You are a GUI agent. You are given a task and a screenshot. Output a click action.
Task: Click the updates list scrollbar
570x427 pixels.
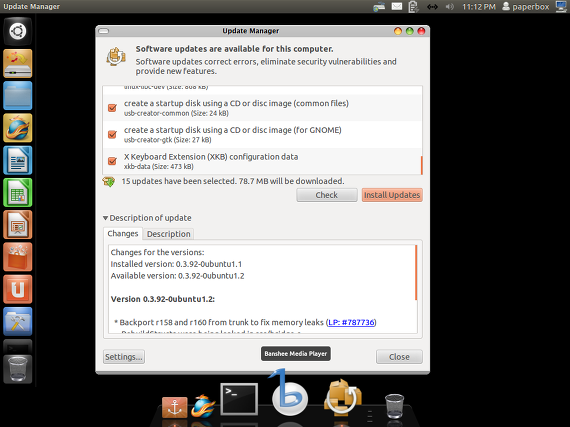click(421, 165)
